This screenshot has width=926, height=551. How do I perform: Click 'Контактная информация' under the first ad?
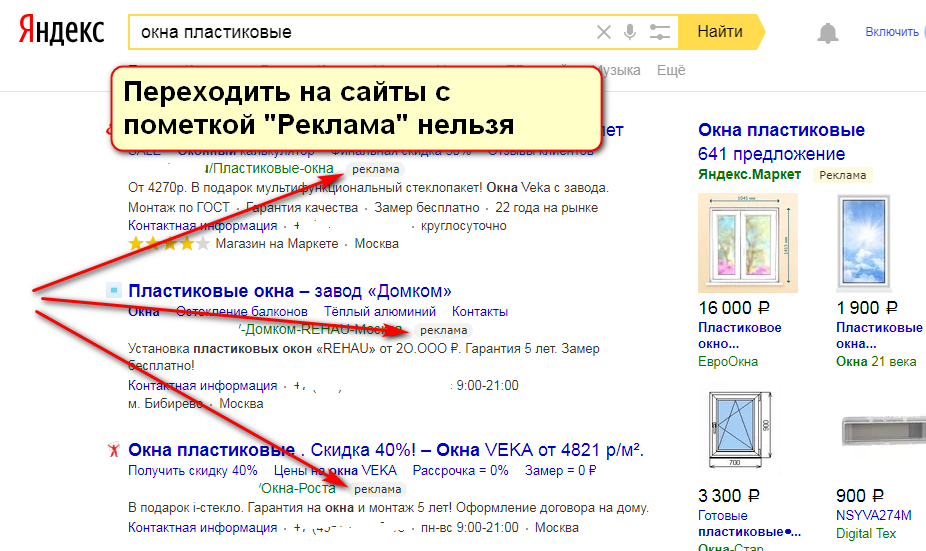[x=203, y=226]
